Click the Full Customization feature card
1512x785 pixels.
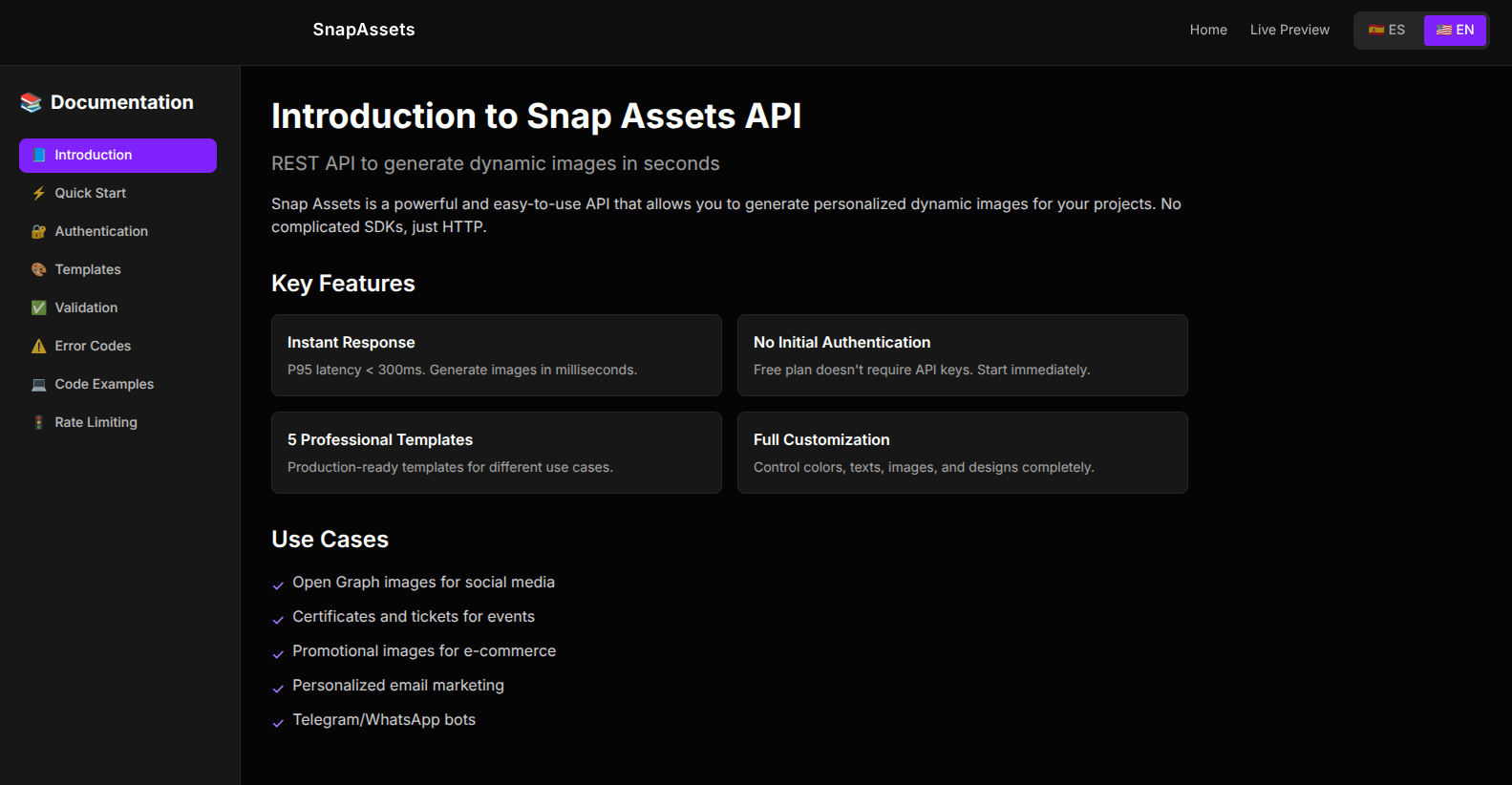coord(962,453)
